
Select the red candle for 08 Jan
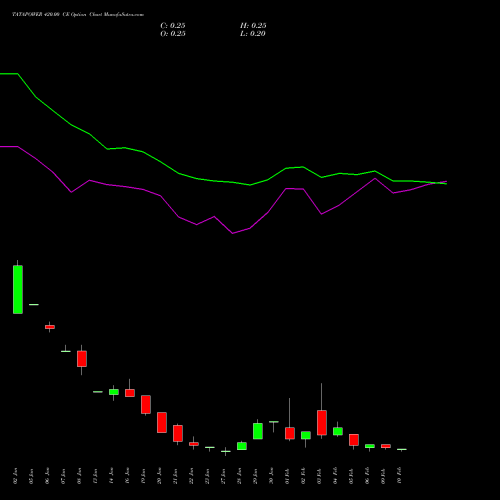82,359
